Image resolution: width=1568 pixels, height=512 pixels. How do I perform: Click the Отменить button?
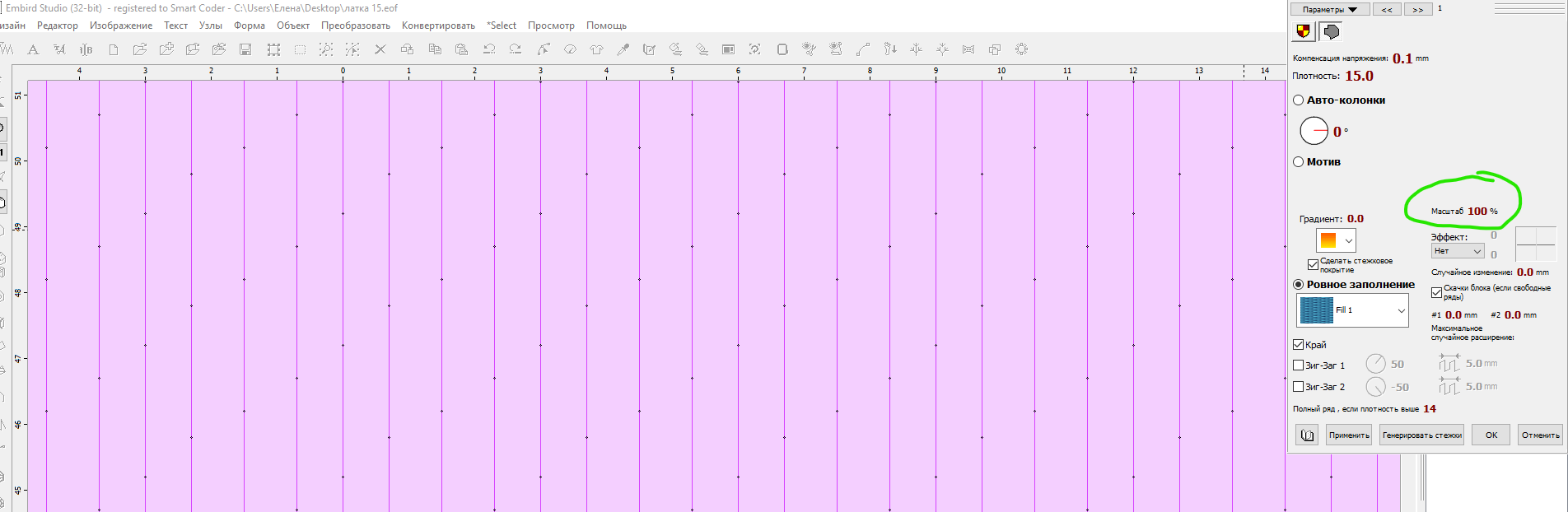(x=1540, y=435)
